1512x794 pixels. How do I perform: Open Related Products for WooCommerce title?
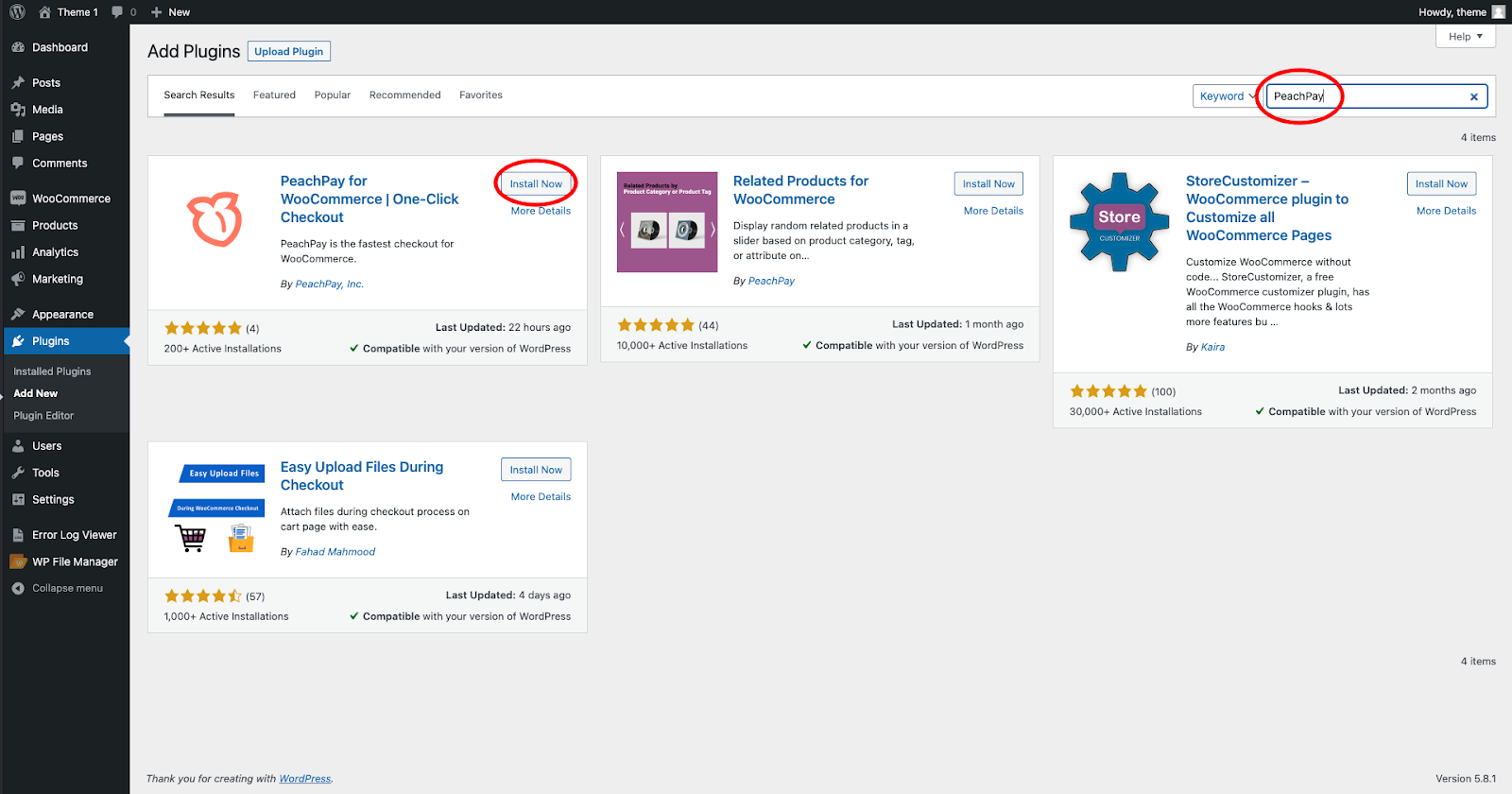pos(800,190)
